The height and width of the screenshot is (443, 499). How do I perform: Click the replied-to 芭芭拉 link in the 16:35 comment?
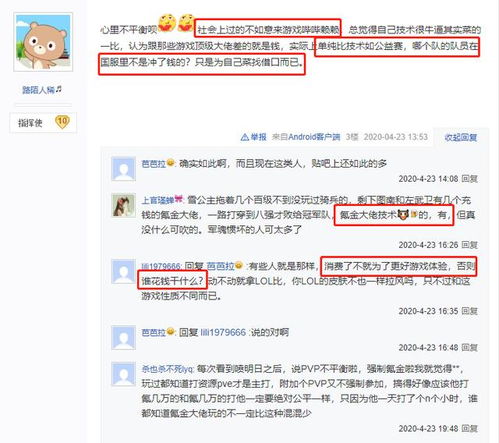tap(220, 266)
